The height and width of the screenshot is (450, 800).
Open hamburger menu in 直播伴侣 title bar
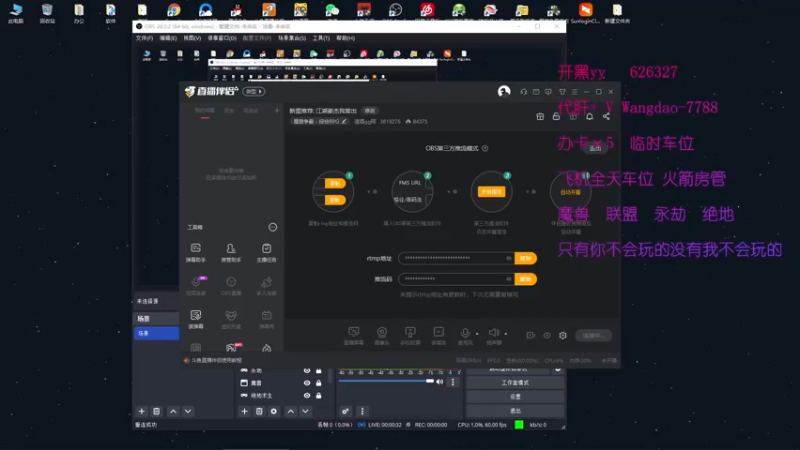[574, 92]
